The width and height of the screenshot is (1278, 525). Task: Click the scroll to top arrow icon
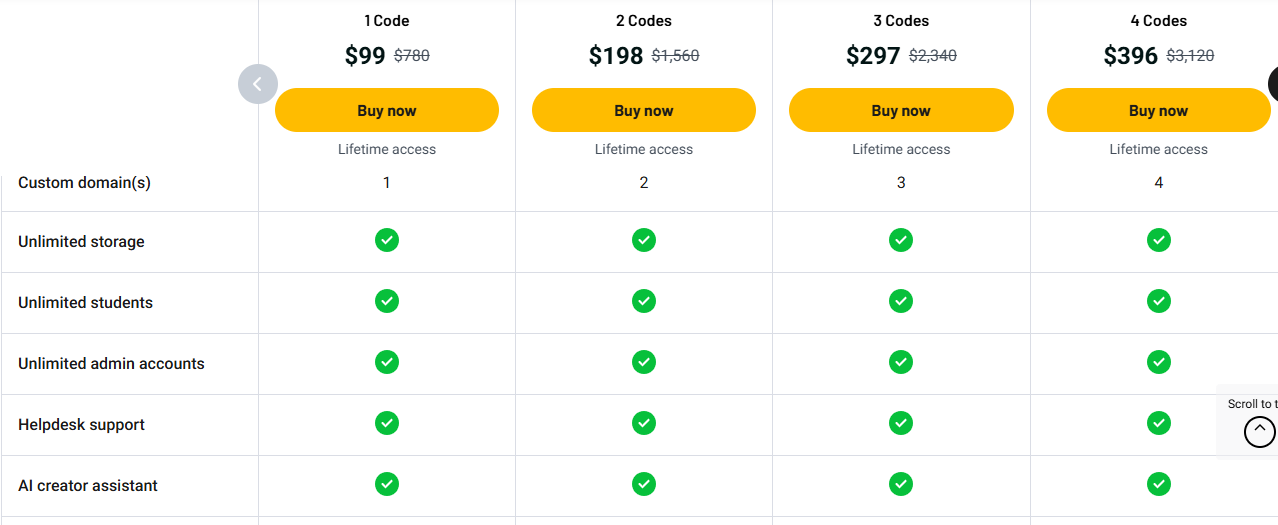1259,431
